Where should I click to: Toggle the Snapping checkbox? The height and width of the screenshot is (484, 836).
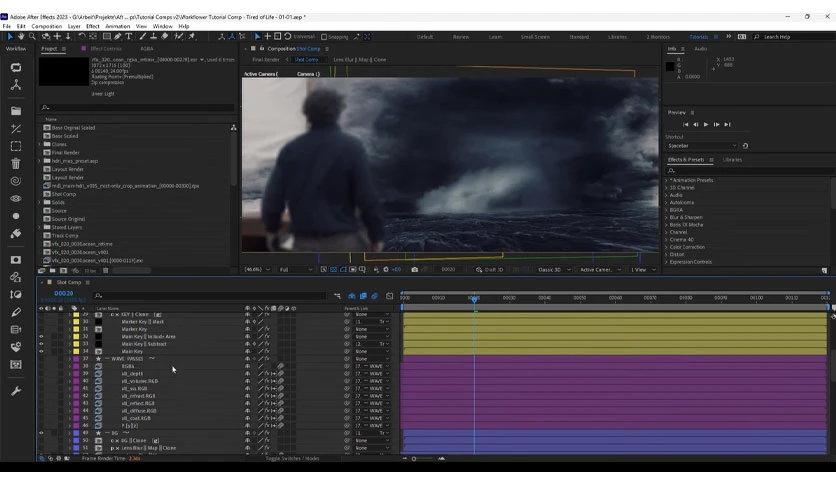point(324,37)
